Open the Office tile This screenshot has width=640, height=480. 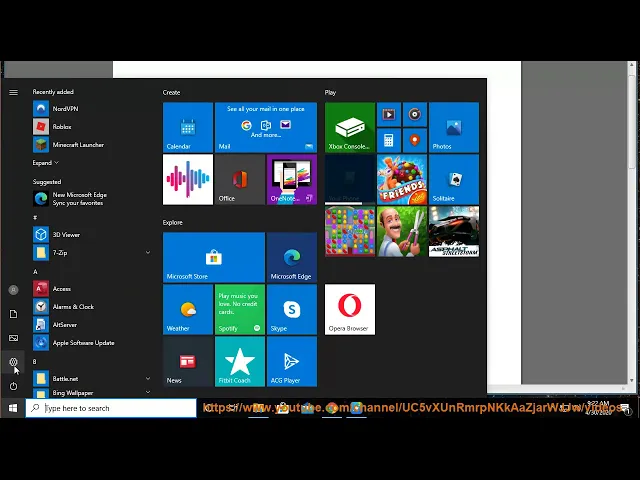pyautogui.click(x=240, y=180)
